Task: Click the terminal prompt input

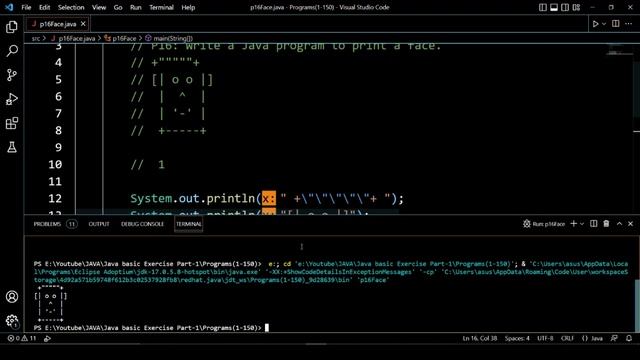Action: [x=267, y=328]
